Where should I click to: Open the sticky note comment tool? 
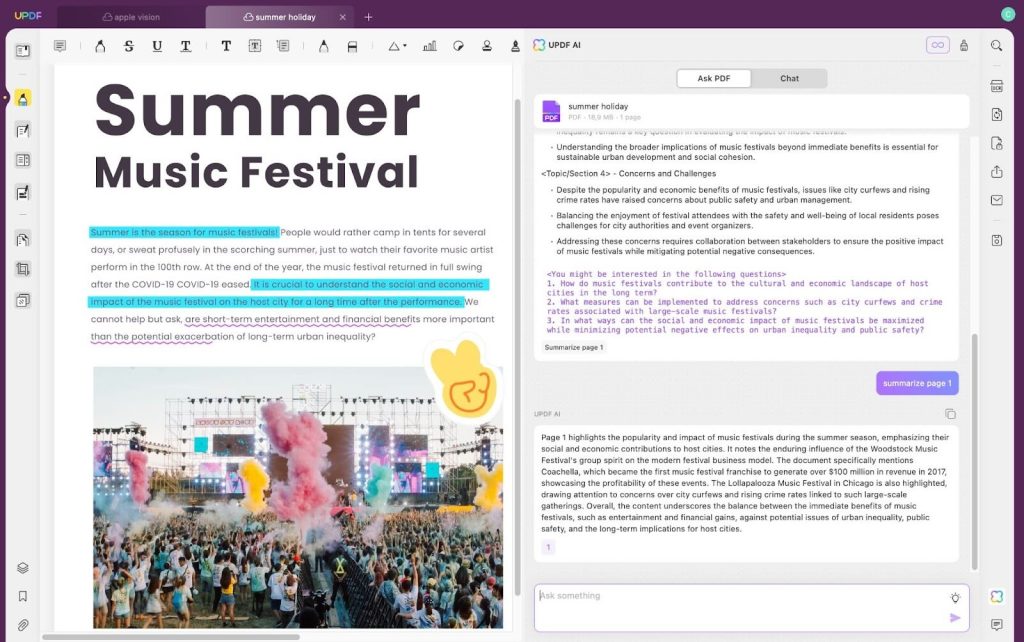click(x=60, y=46)
